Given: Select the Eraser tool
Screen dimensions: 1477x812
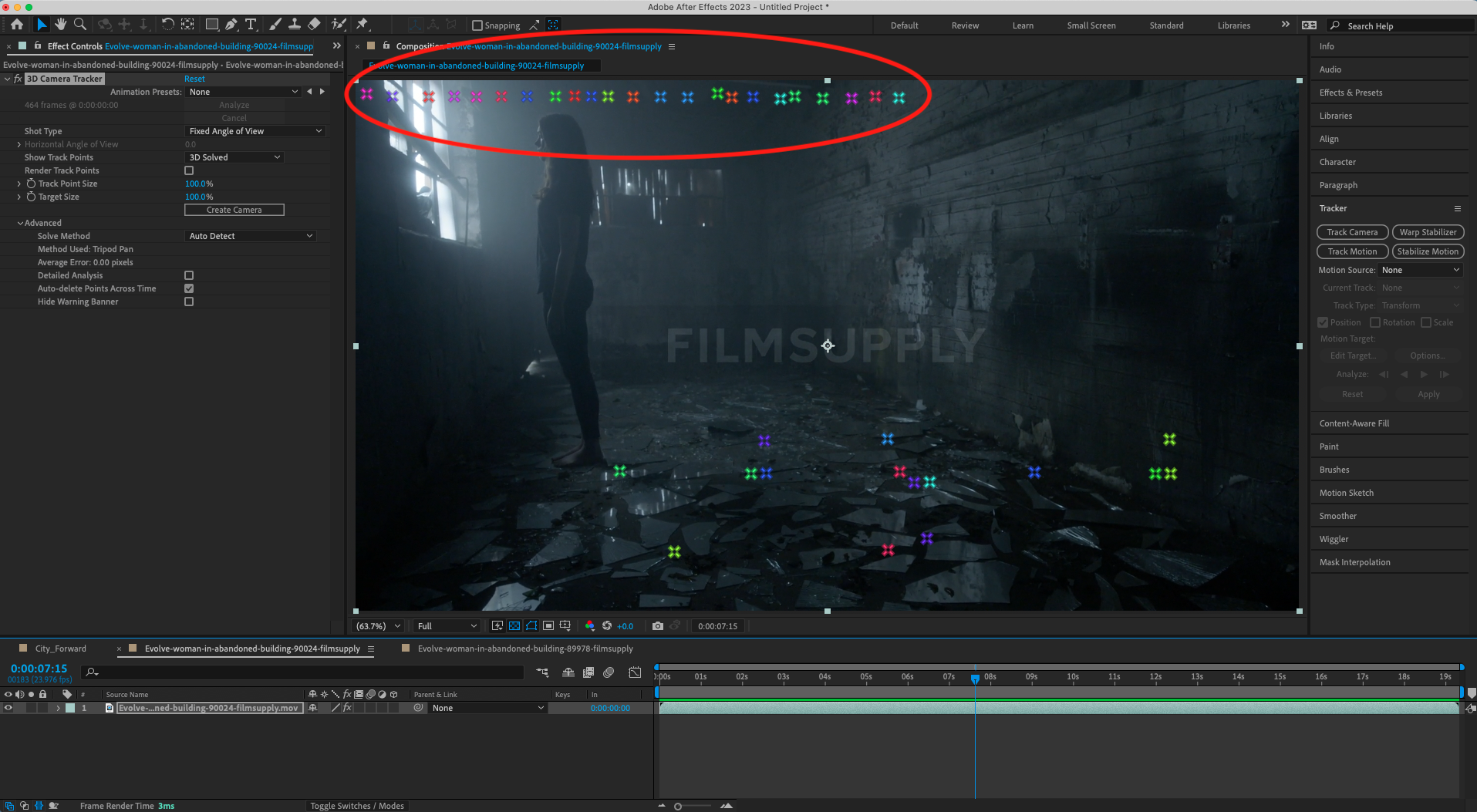Looking at the screenshot, I should tap(315, 24).
